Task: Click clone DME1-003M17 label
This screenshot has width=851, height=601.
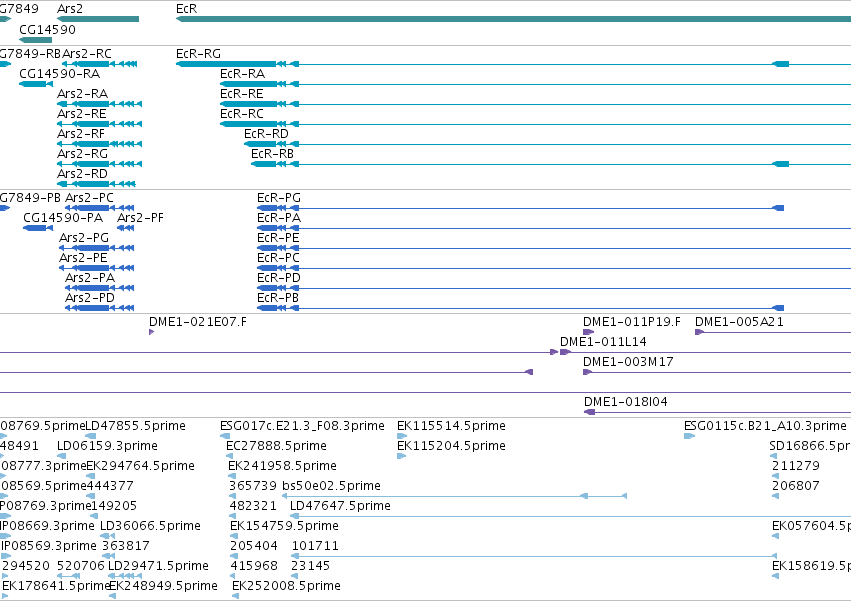Action: pos(628,362)
